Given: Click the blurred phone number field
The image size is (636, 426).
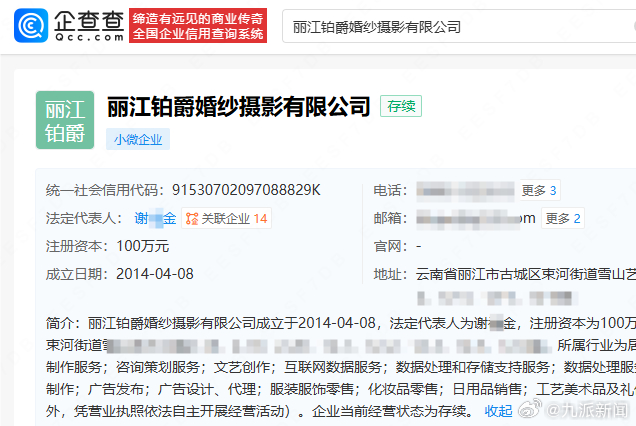Looking at the screenshot, I should coord(466,190).
